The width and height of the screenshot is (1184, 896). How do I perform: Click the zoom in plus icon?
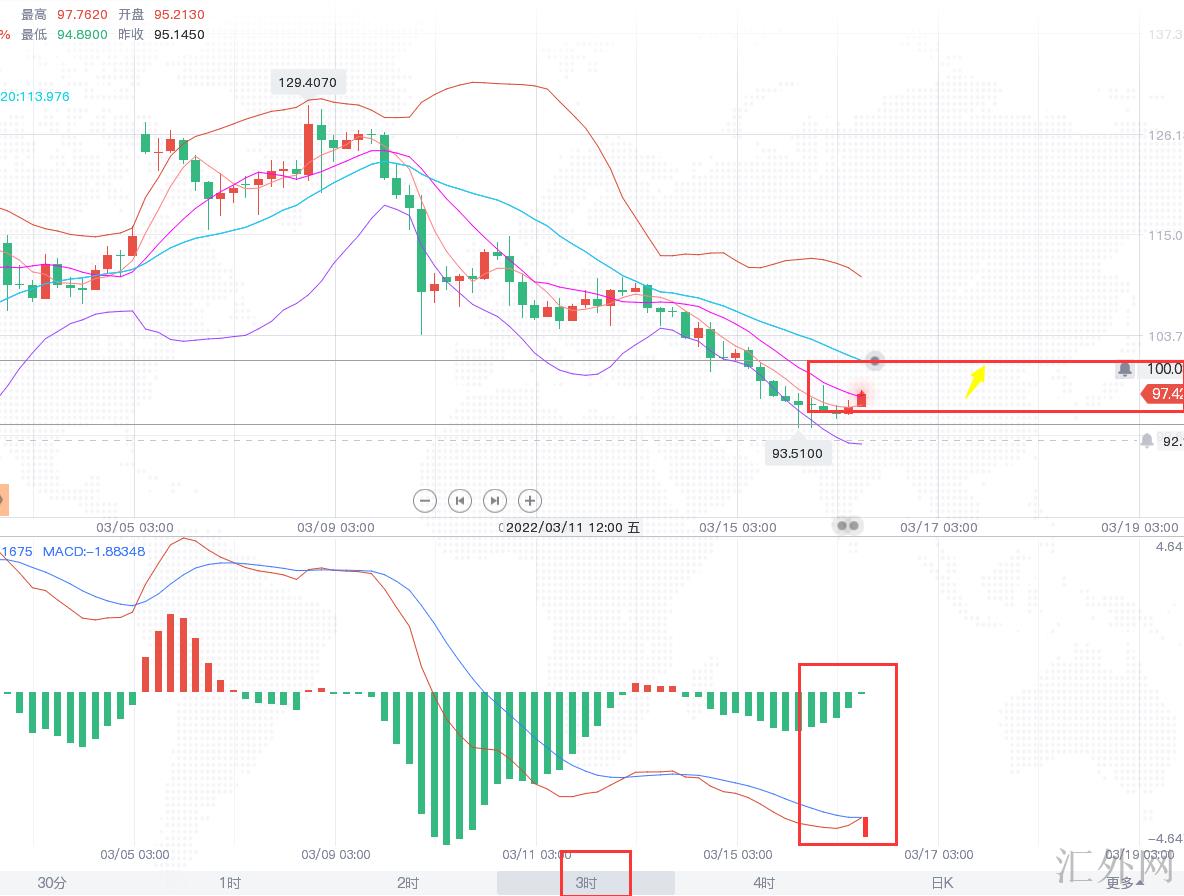(x=530, y=500)
